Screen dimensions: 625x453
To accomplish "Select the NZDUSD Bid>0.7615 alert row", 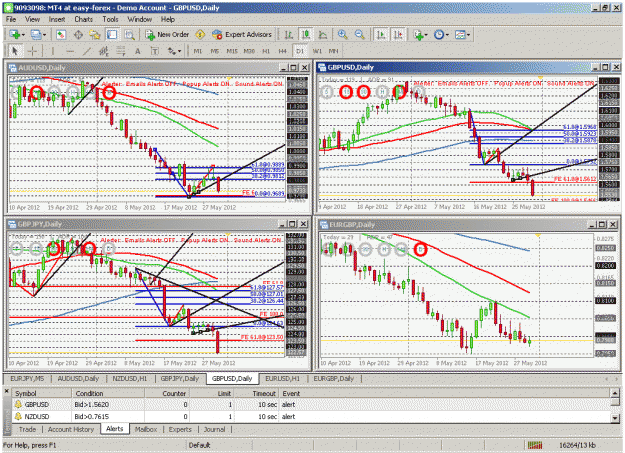I will (311, 416).
